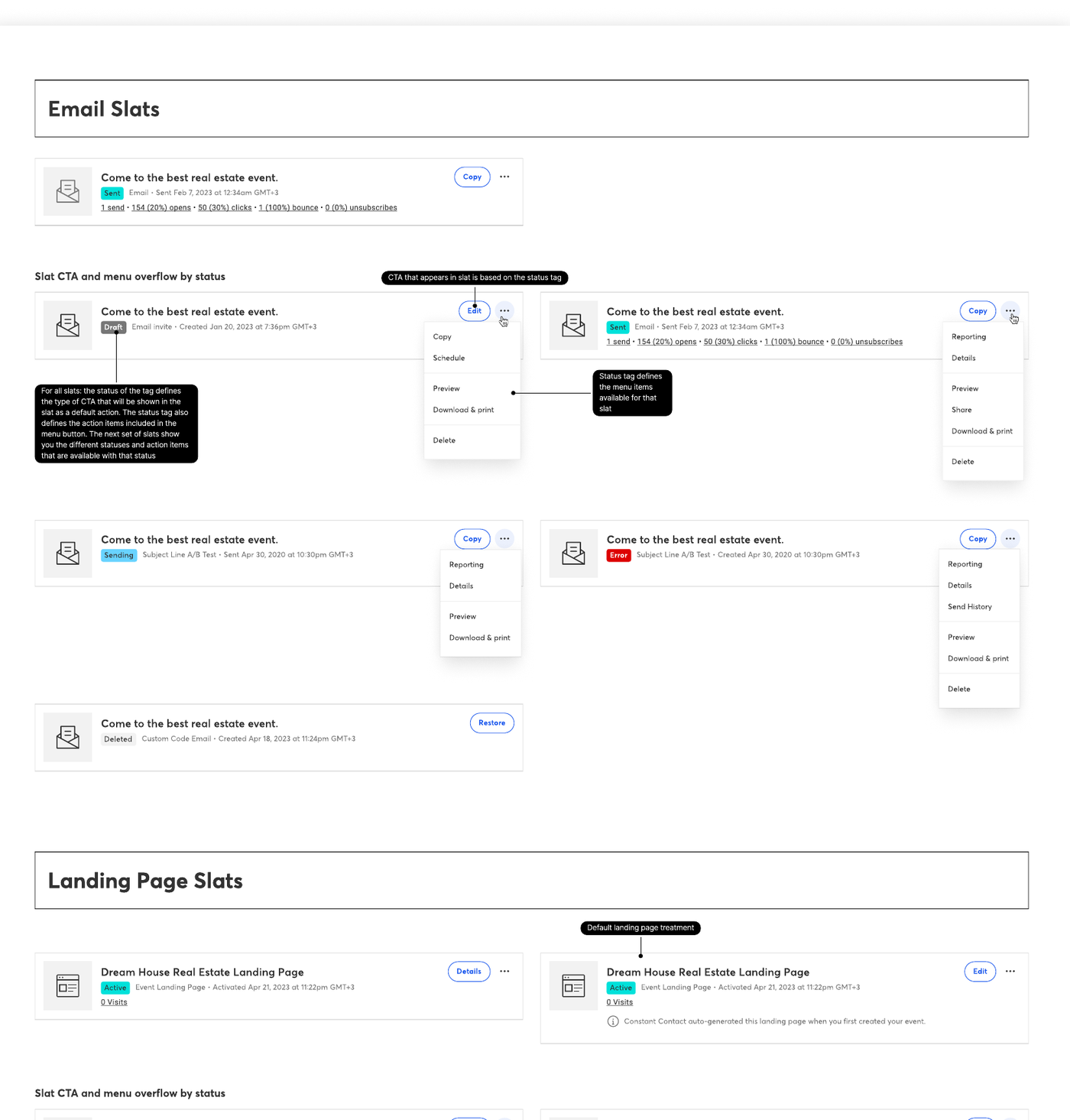Click the envelope icon on the Draft slat
The width and height of the screenshot is (1070, 1120).
pos(68,326)
